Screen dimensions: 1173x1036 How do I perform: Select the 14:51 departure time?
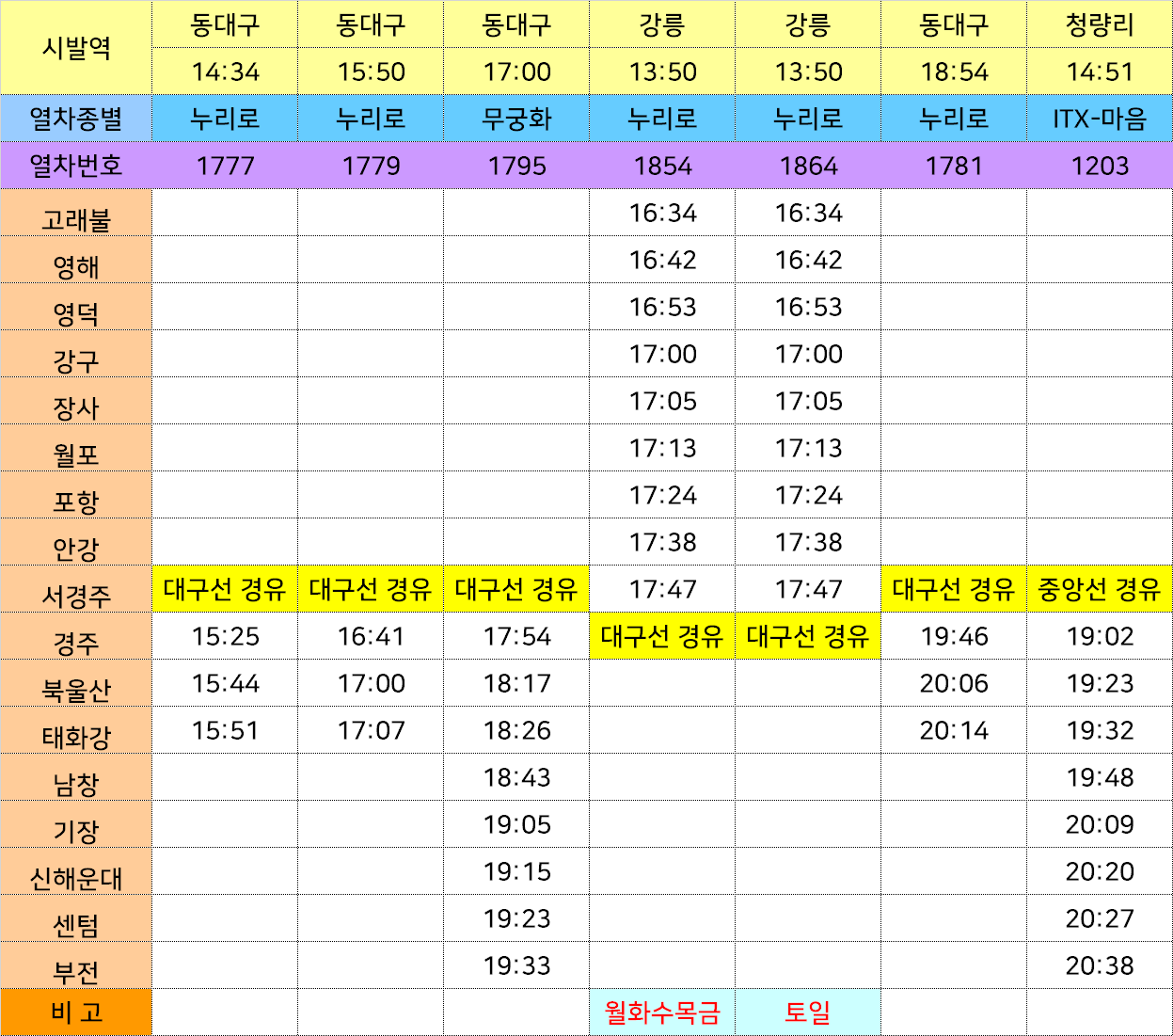pyautogui.click(x=1100, y=72)
